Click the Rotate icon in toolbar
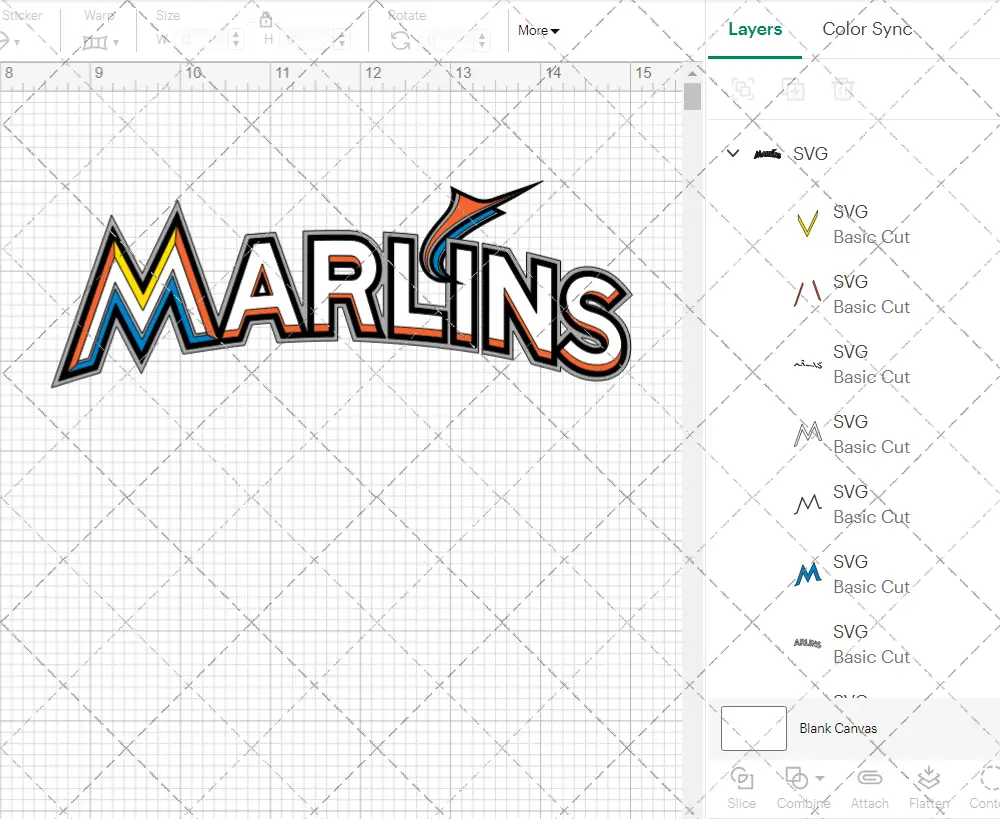Image resolution: width=1000 pixels, height=819 pixels. coord(401,40)
